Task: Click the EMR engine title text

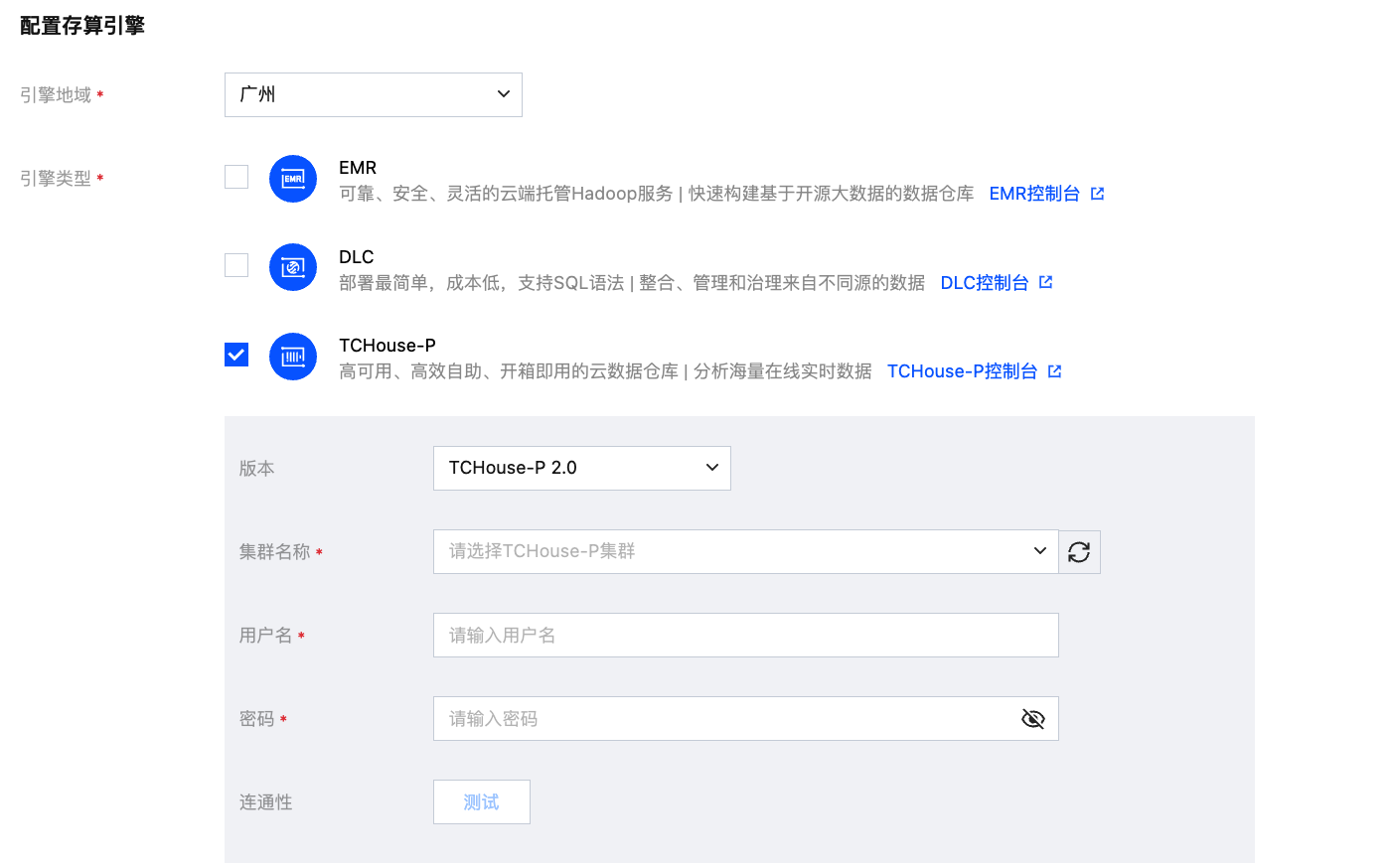Action: (358, 168)
